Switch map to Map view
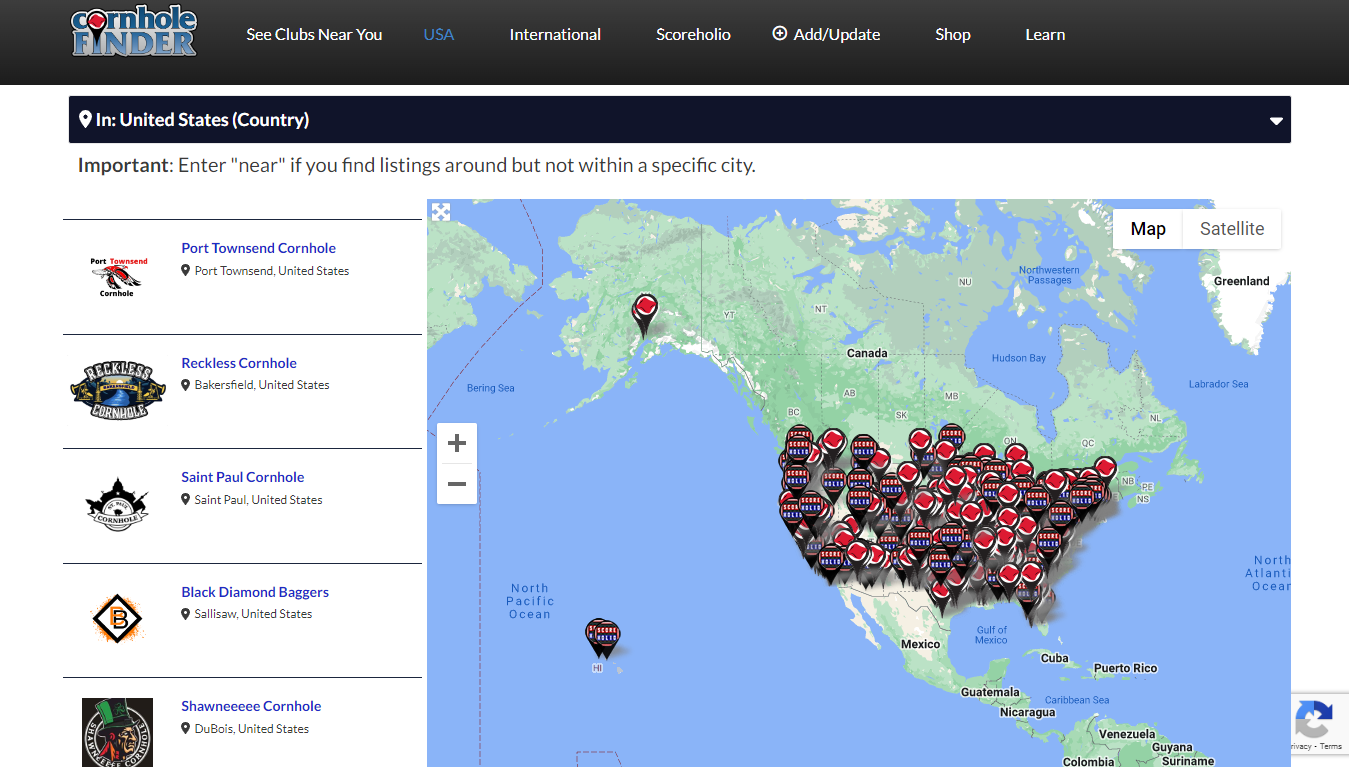The width and height of the screenshot is (1349, 767). [x=1147, y=229]
